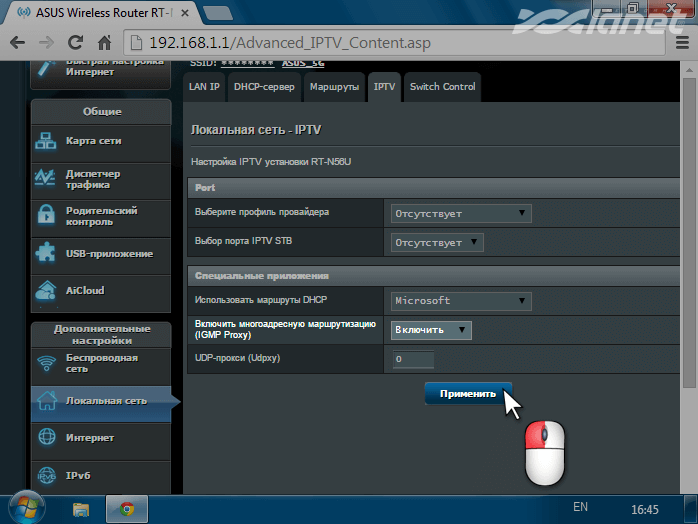Open the IPv6 sidebar icon
698x524 pixels.
click(47, 475)
